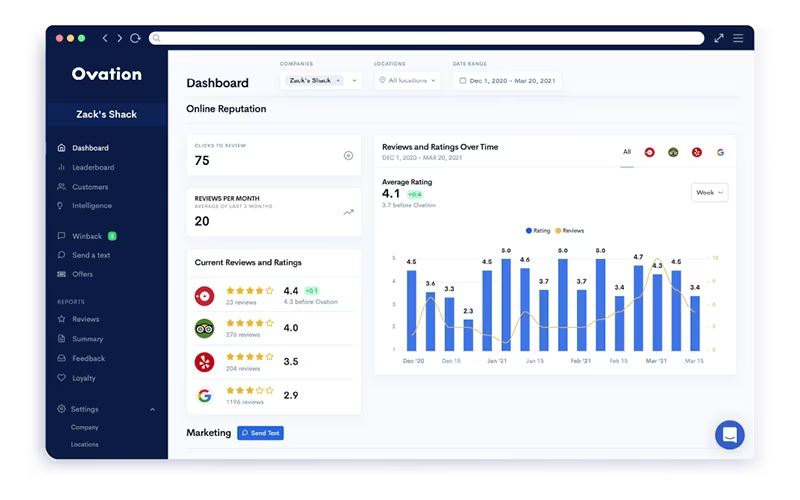Screen dimensions: 800x500
Task: Click the green Winback notification badge
Action: coord(112,236)
